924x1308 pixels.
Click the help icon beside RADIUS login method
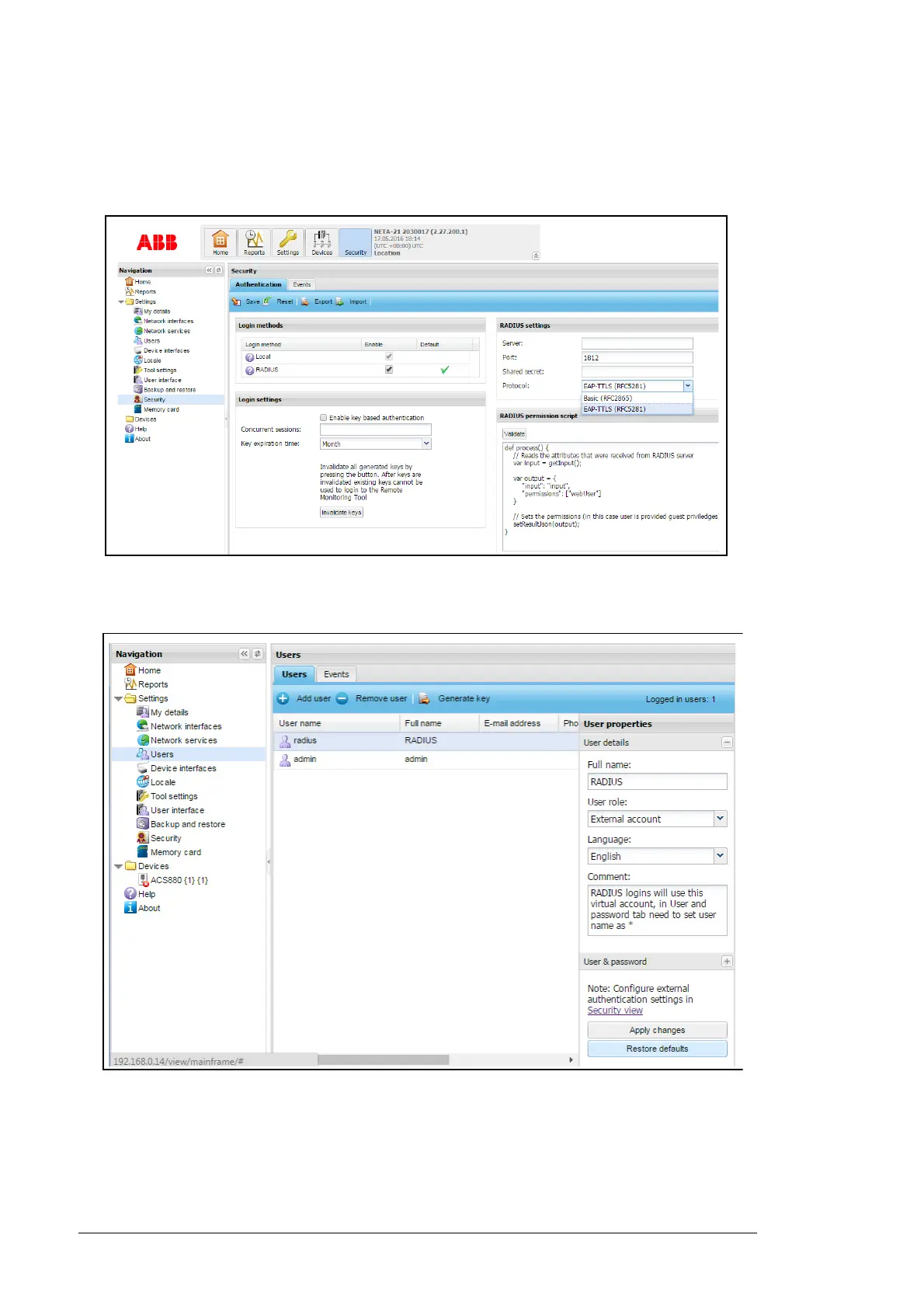coord(250,370)
